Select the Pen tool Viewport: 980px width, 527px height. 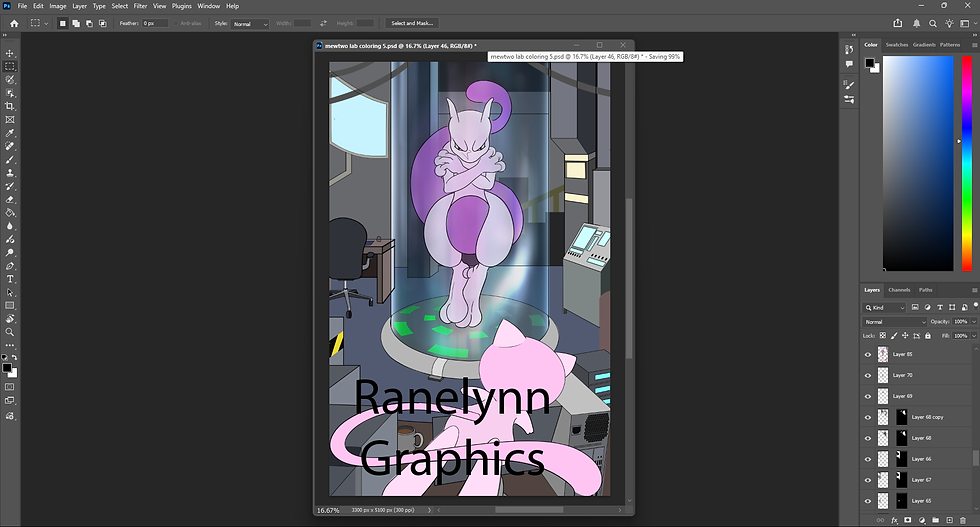9,266
